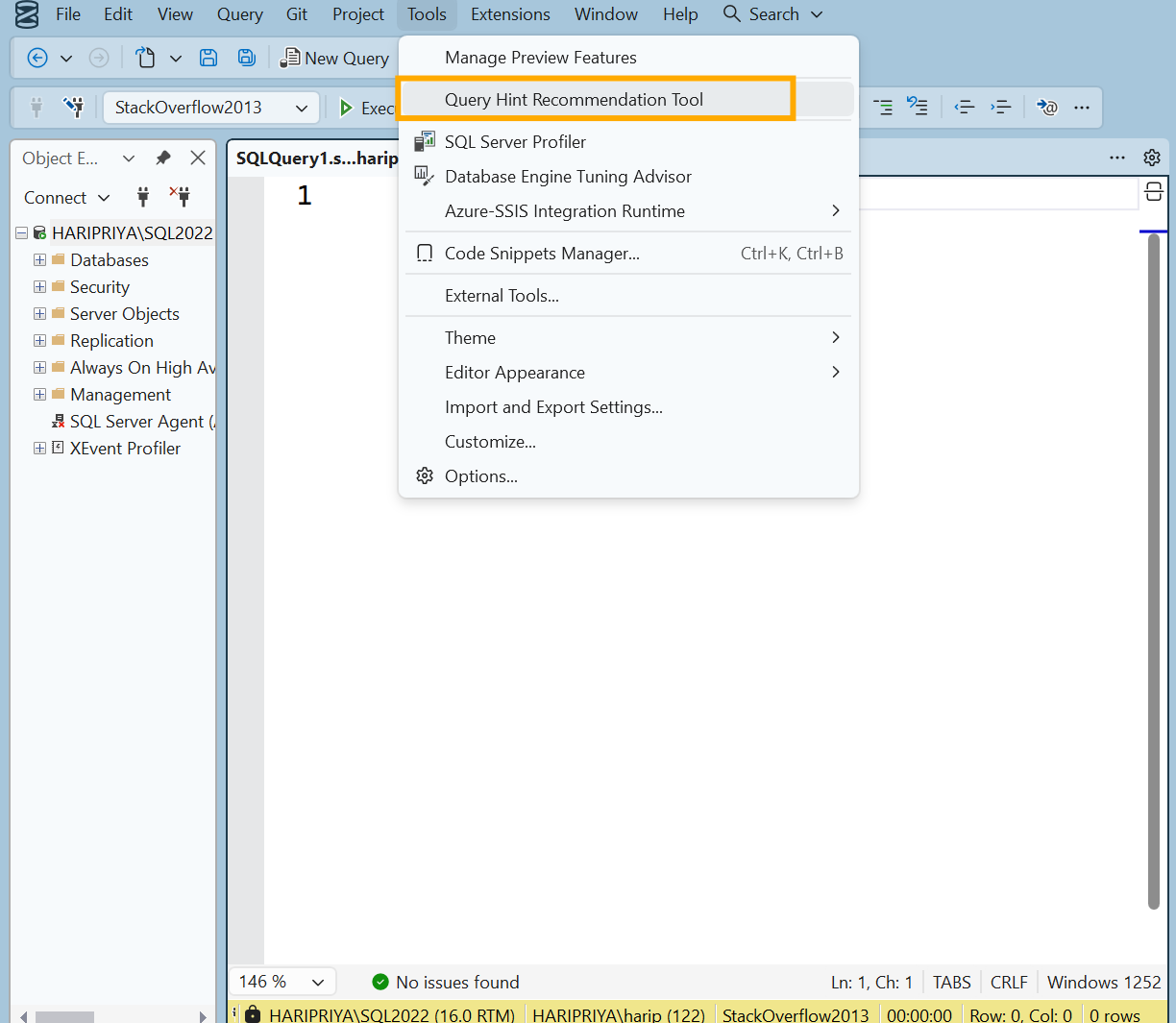Screen dimensions: 1176x1023
Task: Click the Increase Indent icon
Action: [x=1001, y=107]
